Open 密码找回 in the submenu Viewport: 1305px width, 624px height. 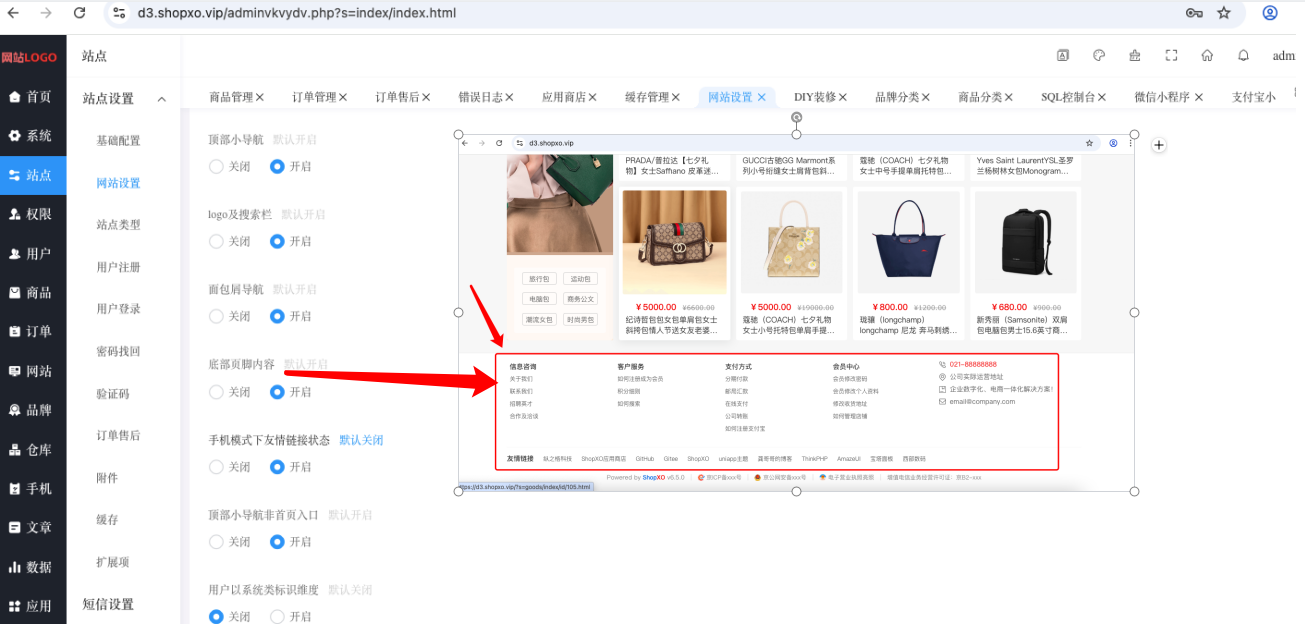click(118, 352)
